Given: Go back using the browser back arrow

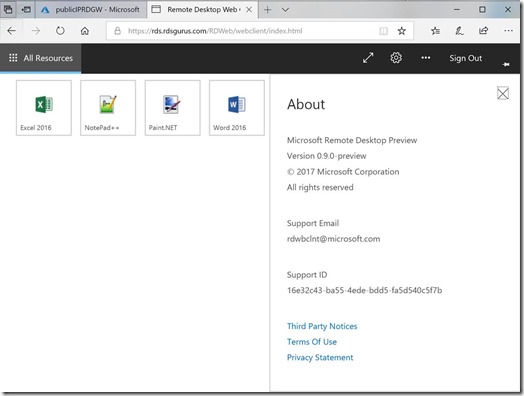Looking at the screenshot, I should [x=12, y=31].
